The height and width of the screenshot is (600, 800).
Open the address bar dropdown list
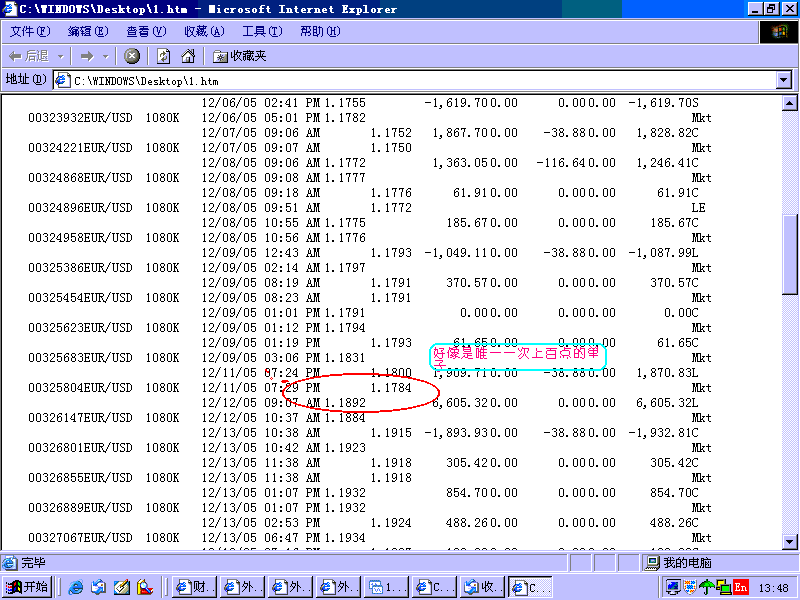point(783,80)
